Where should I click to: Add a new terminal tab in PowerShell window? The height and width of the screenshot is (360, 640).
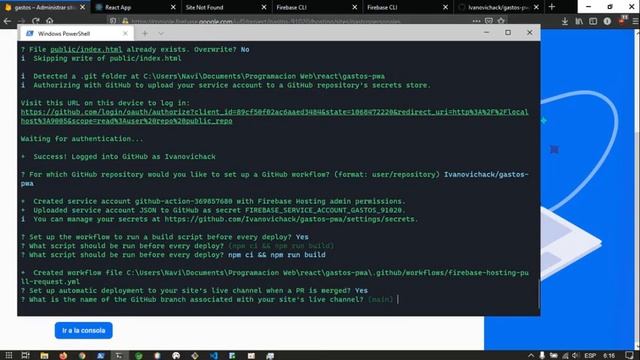[x=145, y=33]
